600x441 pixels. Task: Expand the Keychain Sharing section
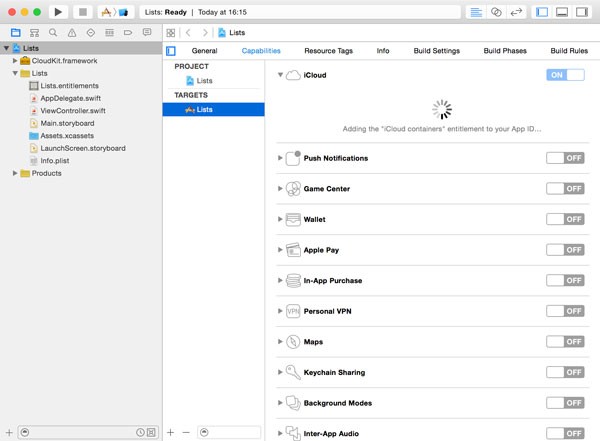point(280,372)
